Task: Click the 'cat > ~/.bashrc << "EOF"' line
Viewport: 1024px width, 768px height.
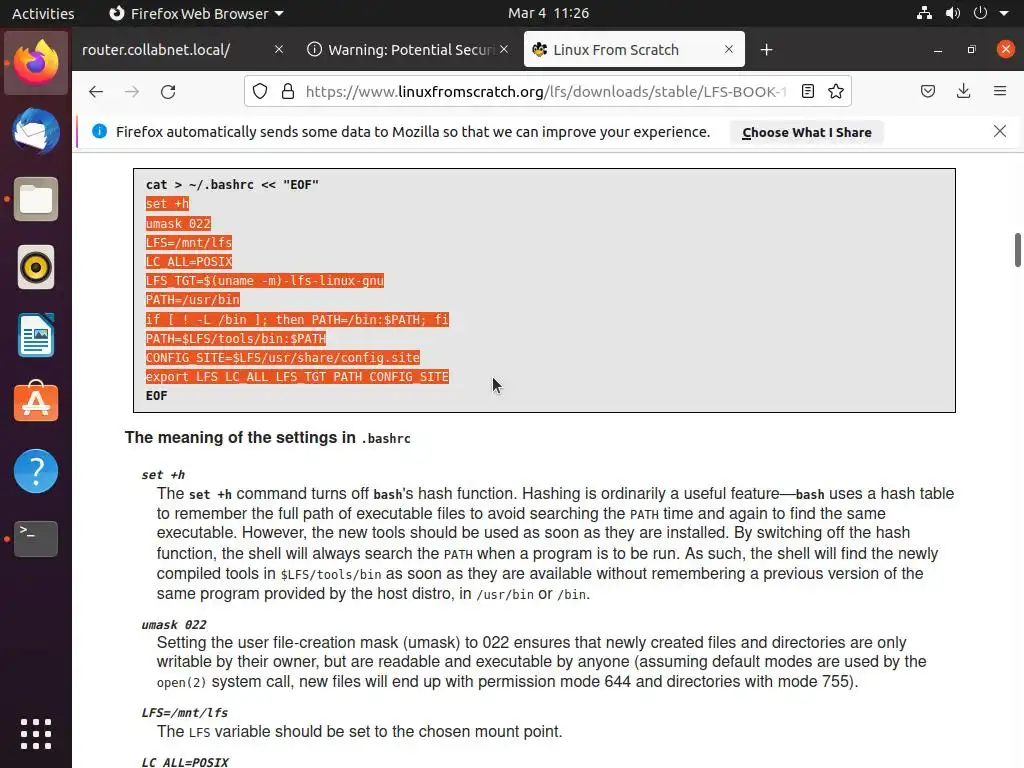Action: tap(232, 185)
